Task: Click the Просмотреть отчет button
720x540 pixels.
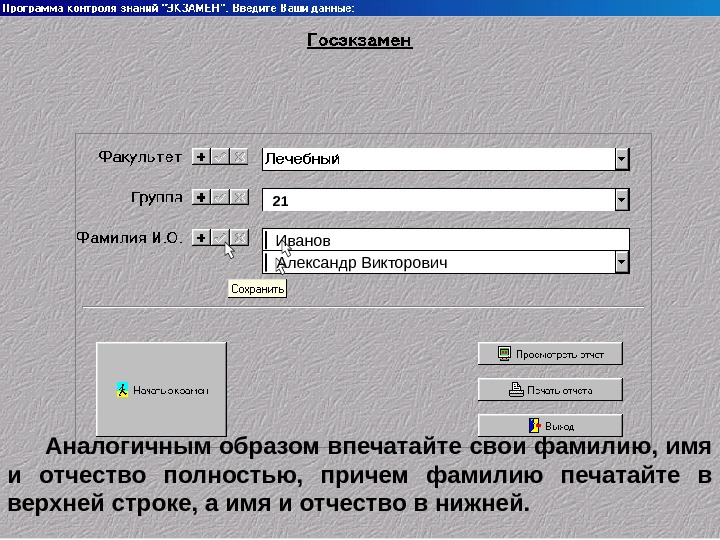Action: (x=550, y=354)
